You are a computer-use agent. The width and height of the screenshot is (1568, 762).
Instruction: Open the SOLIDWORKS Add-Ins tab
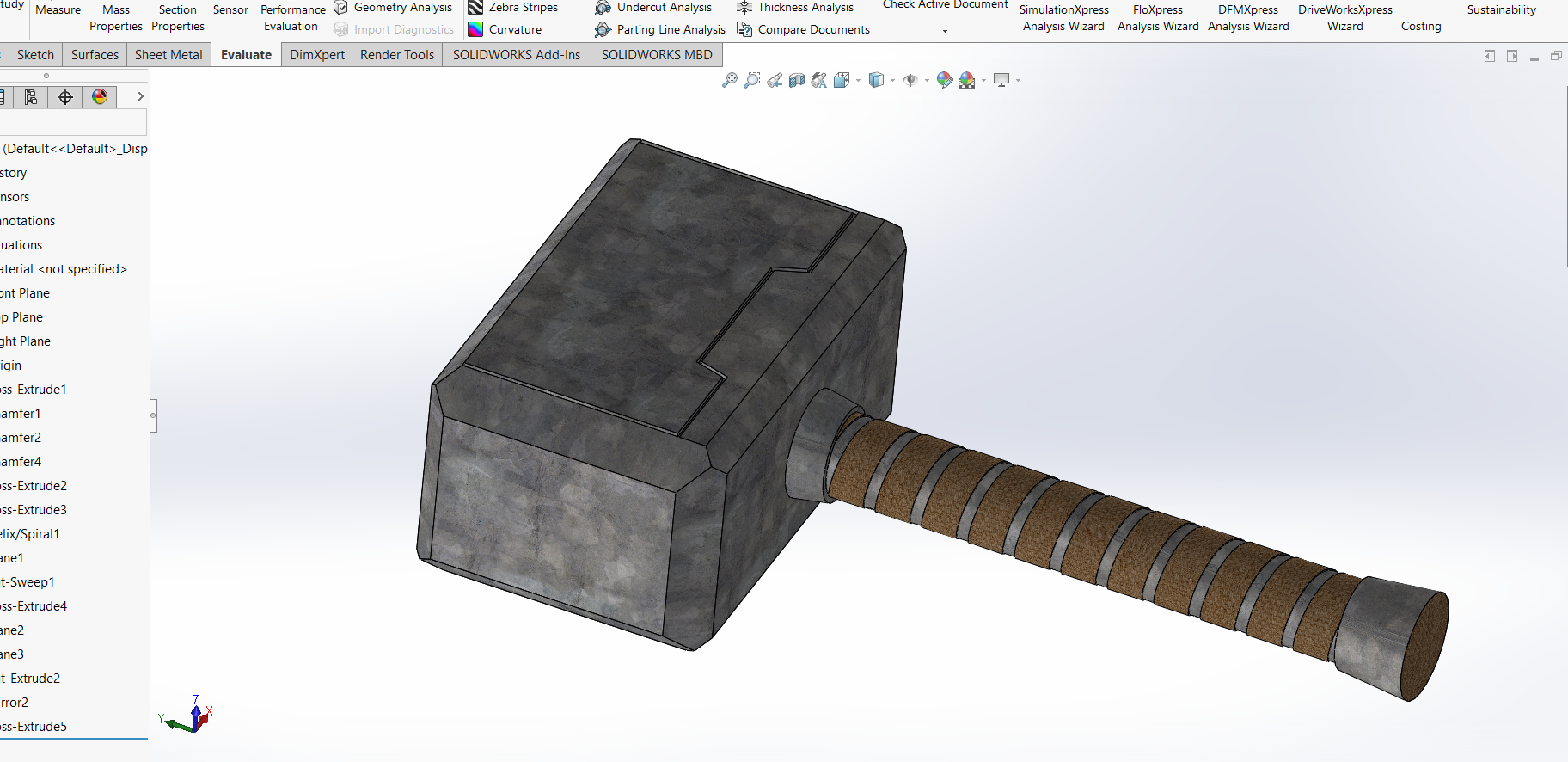tap(517, 54)
